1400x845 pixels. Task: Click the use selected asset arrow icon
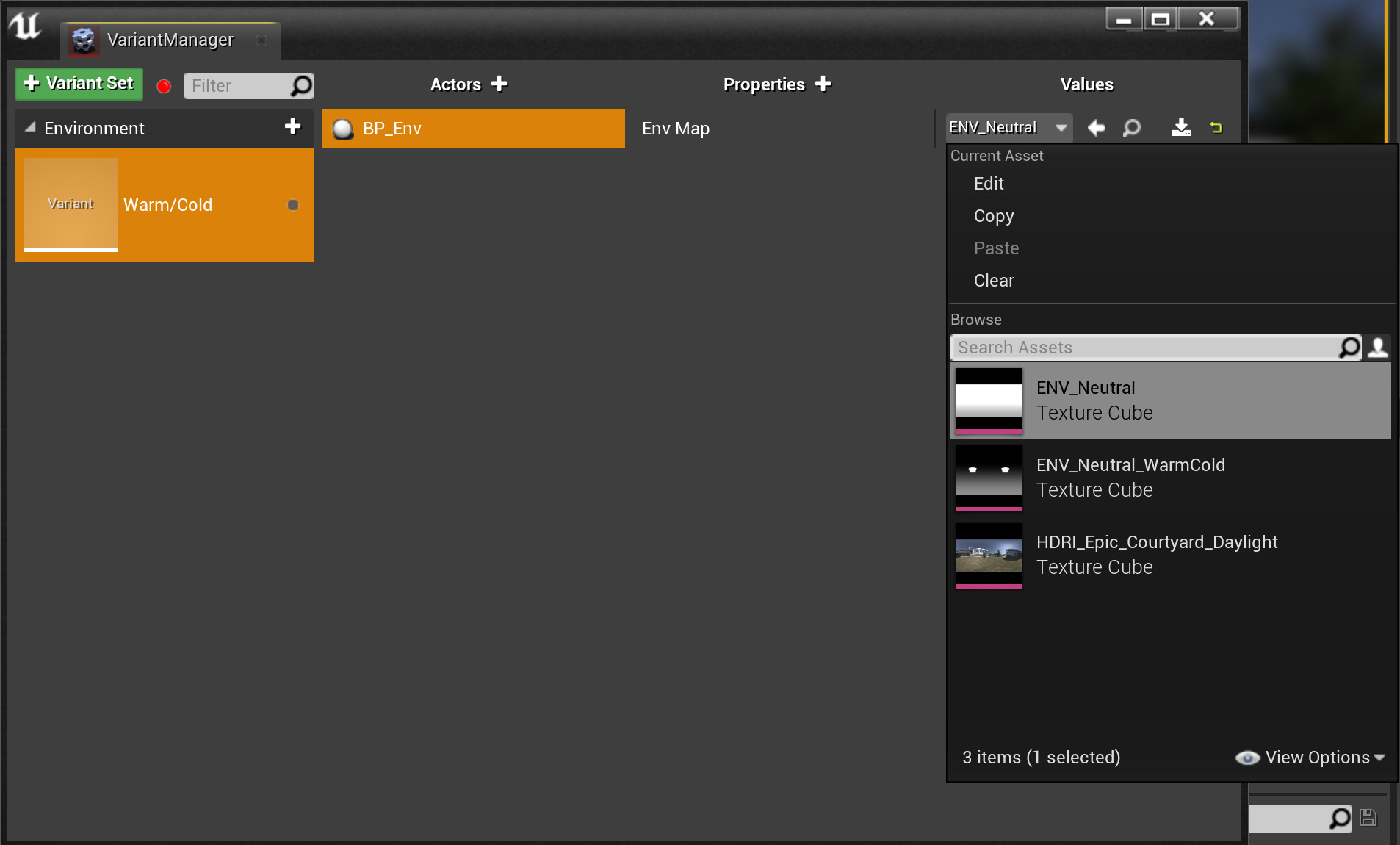pos(1097,128)
